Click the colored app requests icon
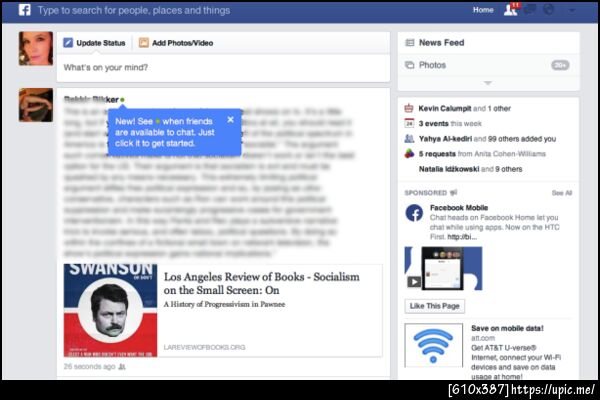Image resolution: width=600 pixels, height=400 pixels. [x=409, y=154]
